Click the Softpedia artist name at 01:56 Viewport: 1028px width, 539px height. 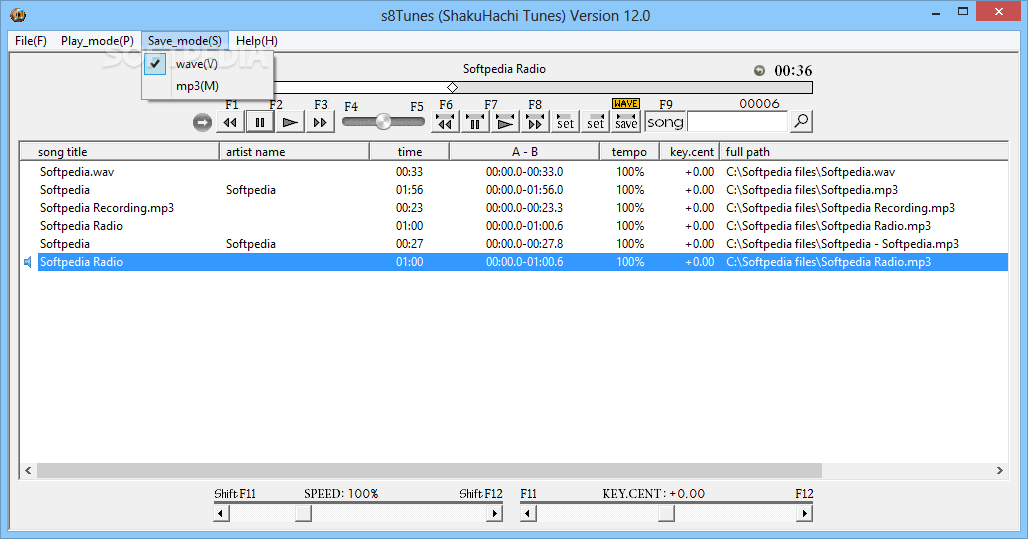250,190
